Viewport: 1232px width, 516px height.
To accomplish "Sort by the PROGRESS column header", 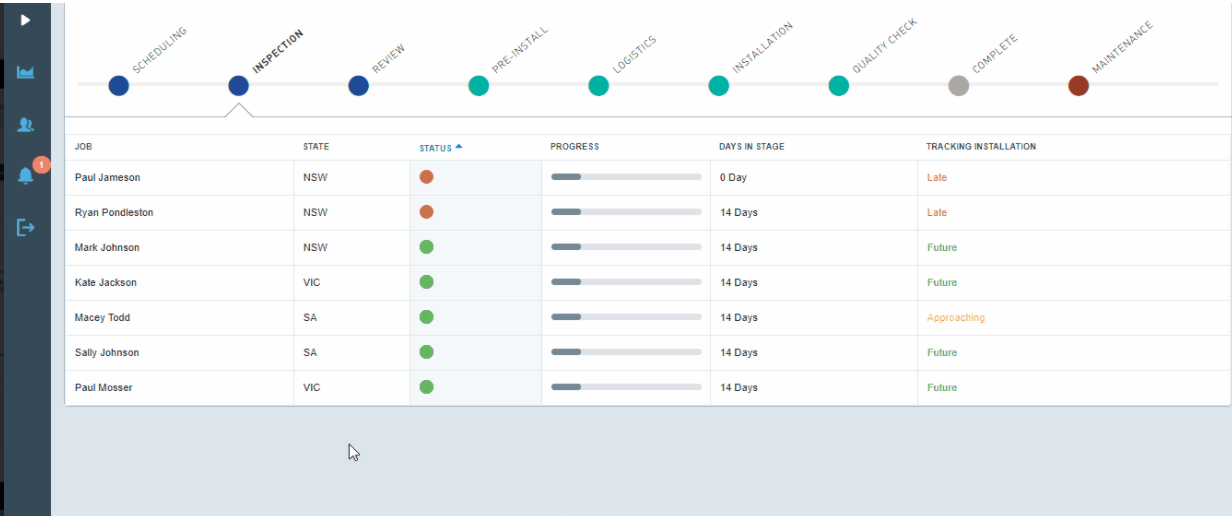I will pyautogui.click(x=575, y=147).
